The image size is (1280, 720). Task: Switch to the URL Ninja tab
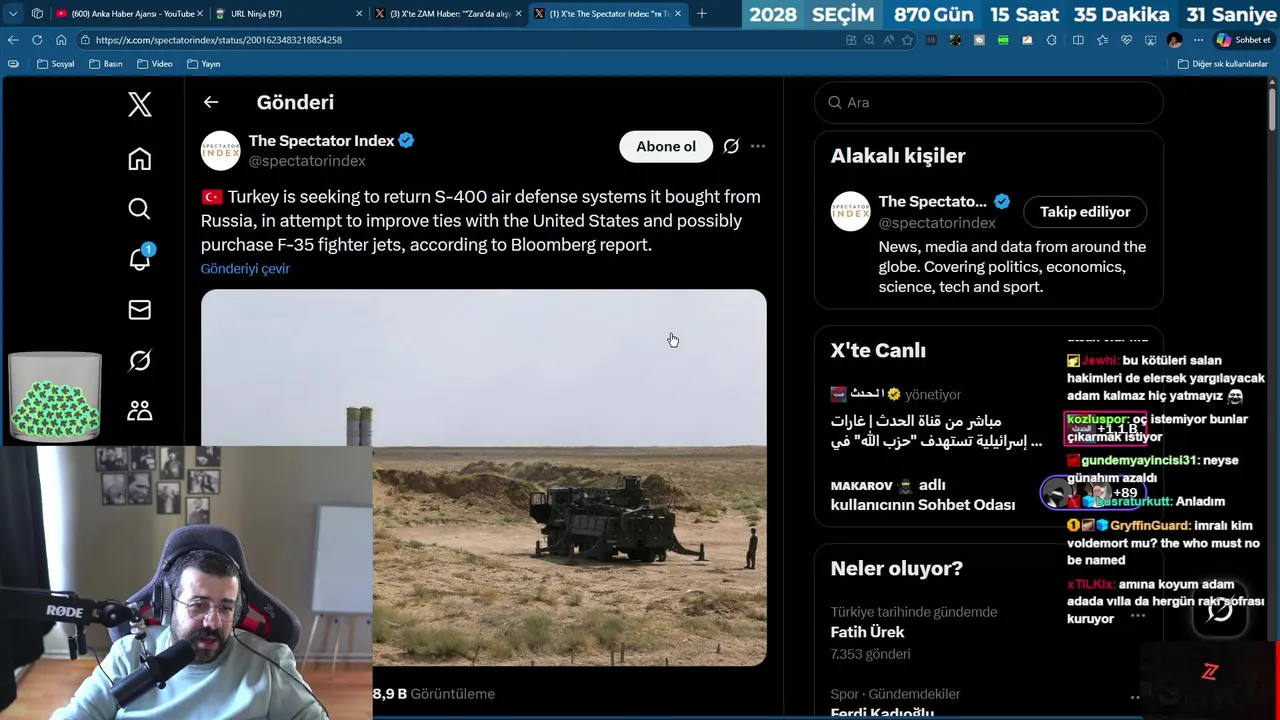[x=288, y=14]
